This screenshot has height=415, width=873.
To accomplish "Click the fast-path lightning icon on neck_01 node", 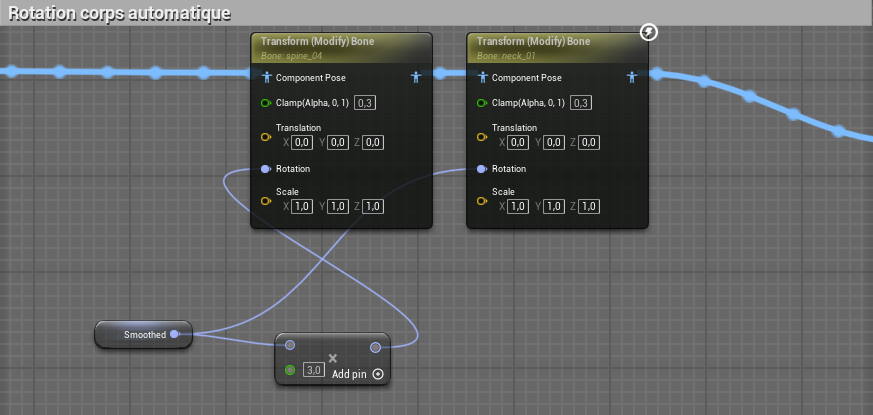I will click(649, 32).
